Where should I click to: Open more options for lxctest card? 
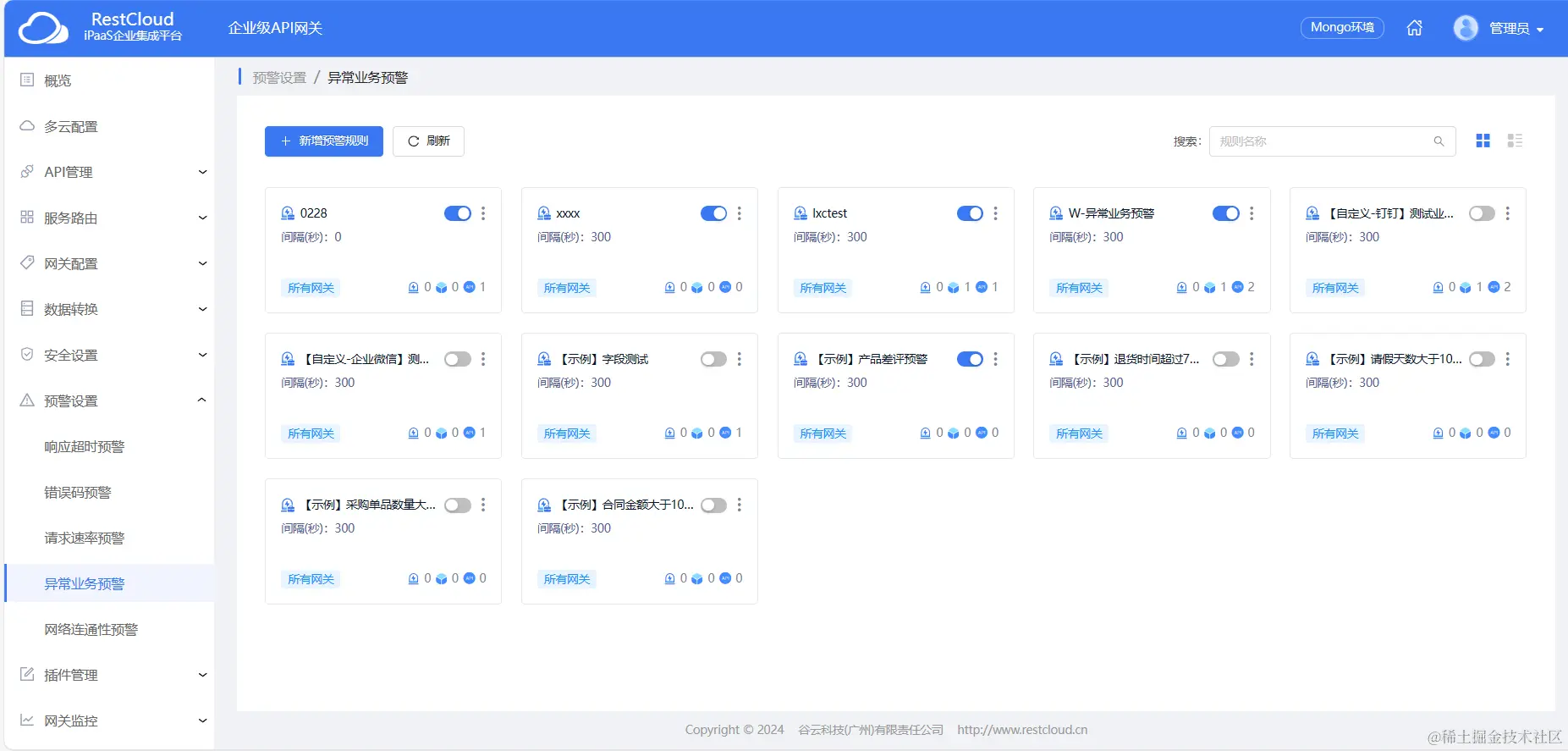click(996, 213)
